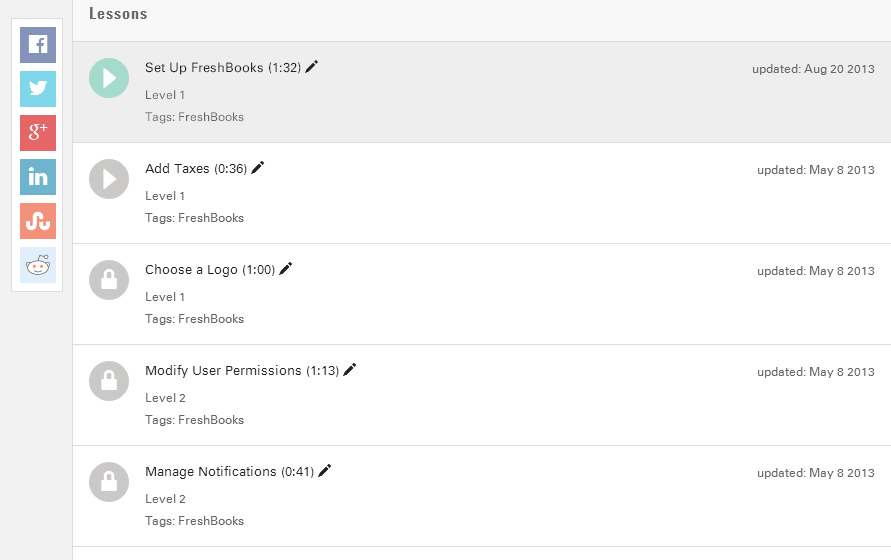This screenshot has width=891, height=560.
Task: Click the Modify User Permissions title
Action: [x=223, y=371]
